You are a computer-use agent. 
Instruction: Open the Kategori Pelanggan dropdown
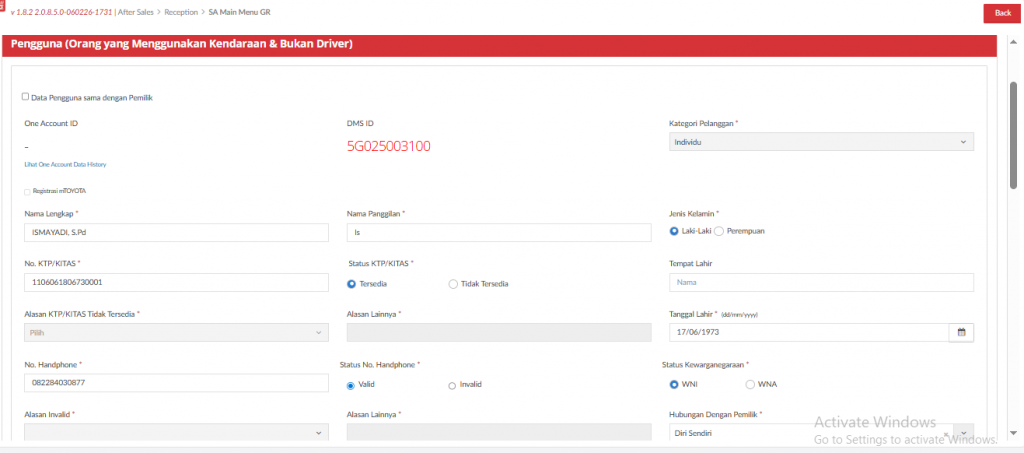[x=820, y=142]
